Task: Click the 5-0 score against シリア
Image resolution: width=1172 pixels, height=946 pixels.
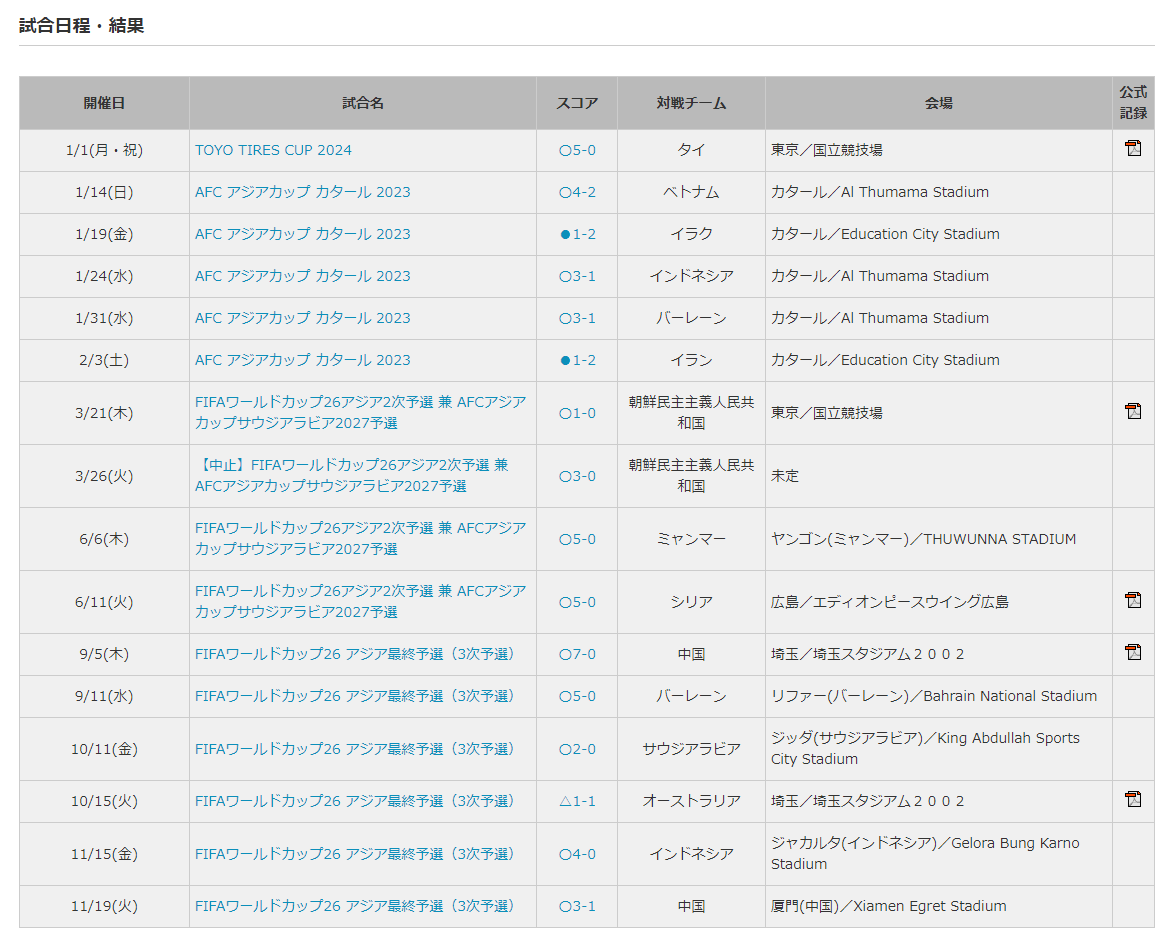Action: [577, 601]
